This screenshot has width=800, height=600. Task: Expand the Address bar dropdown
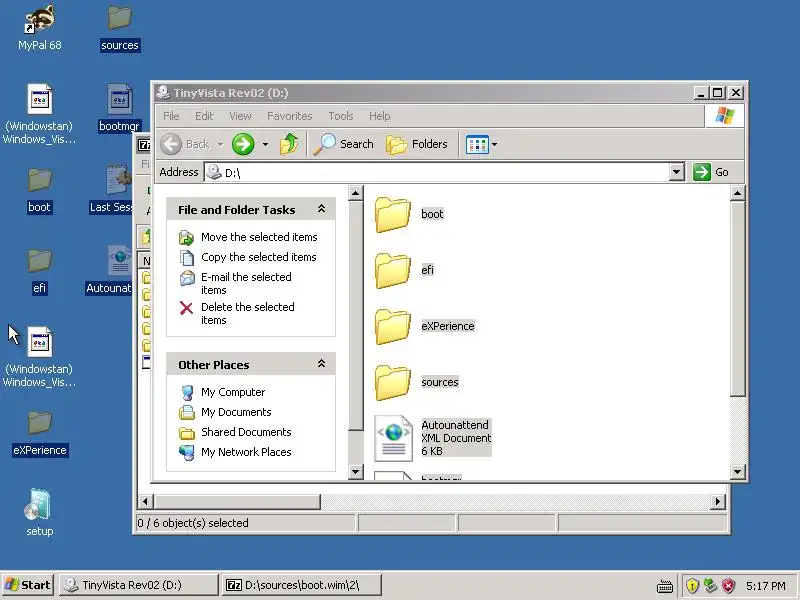coord(677,172)
